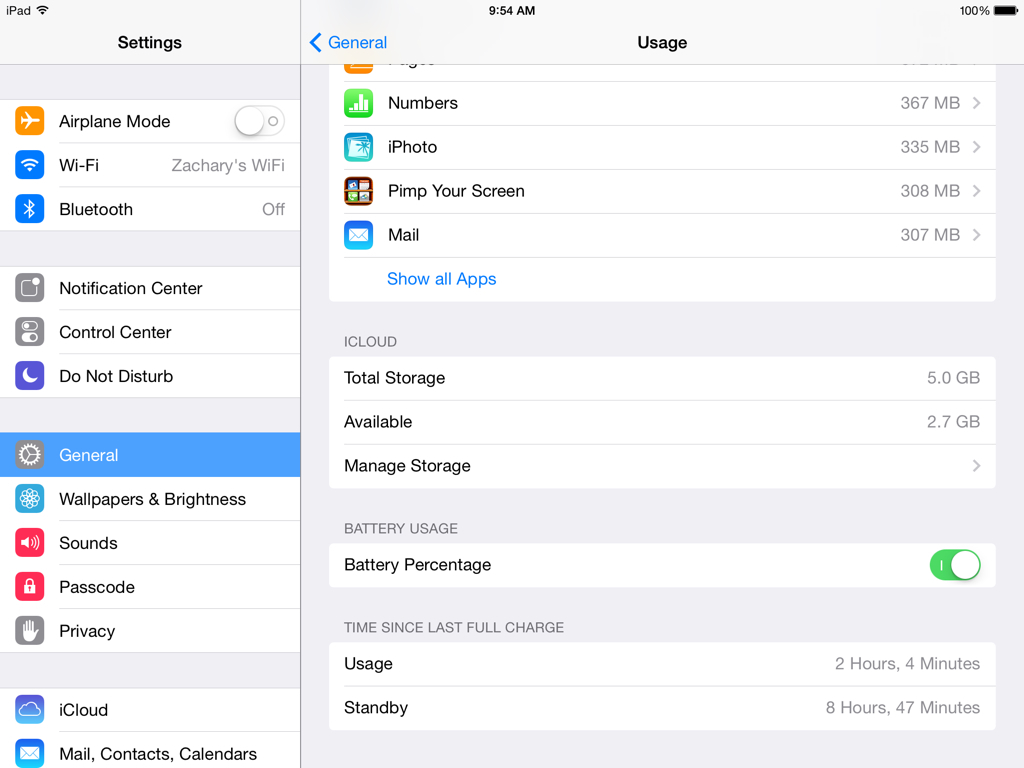Screen dimensions: 1024x768
Task: Go back to General
Action: pyautogui.click(x=348, y=42)
